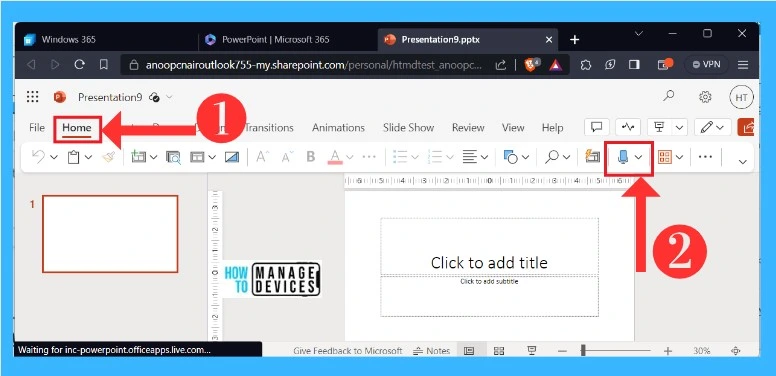The width and height of the screenshot is (776, 376).
Task: Expand the Numbering dropdown arrow
Action: pos(450,157)
